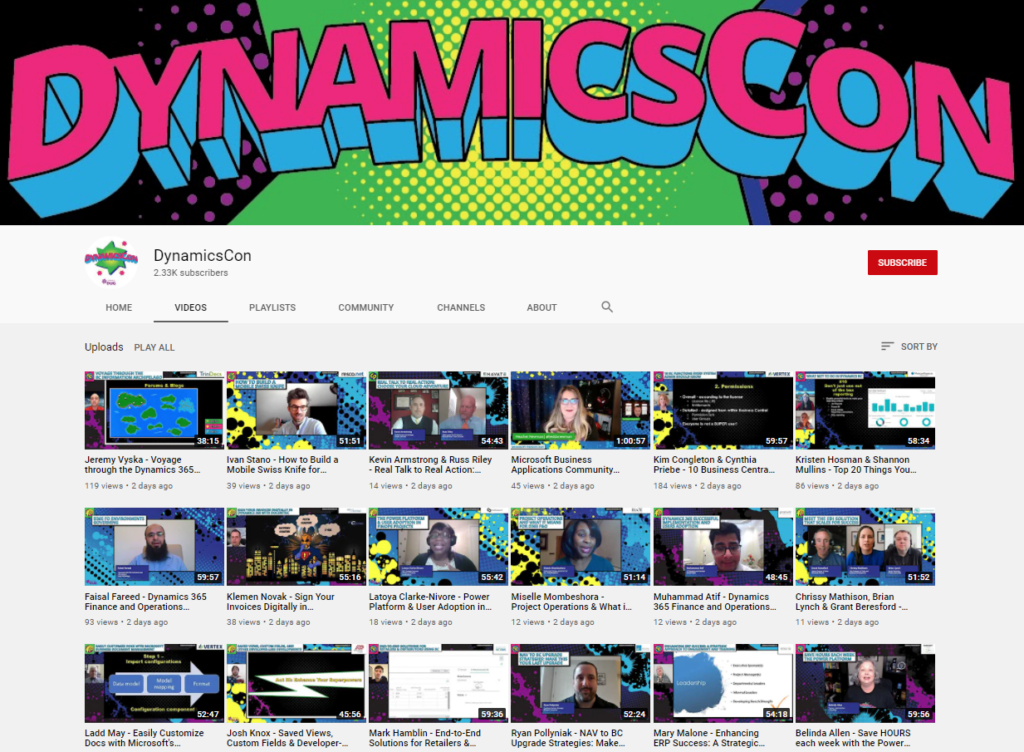Image resolution: width=1024 pixels, height=752 pixels.
Task: Open Latoya Clarke-Nivore video thumbnail
Action: click(x=438, y=546)
